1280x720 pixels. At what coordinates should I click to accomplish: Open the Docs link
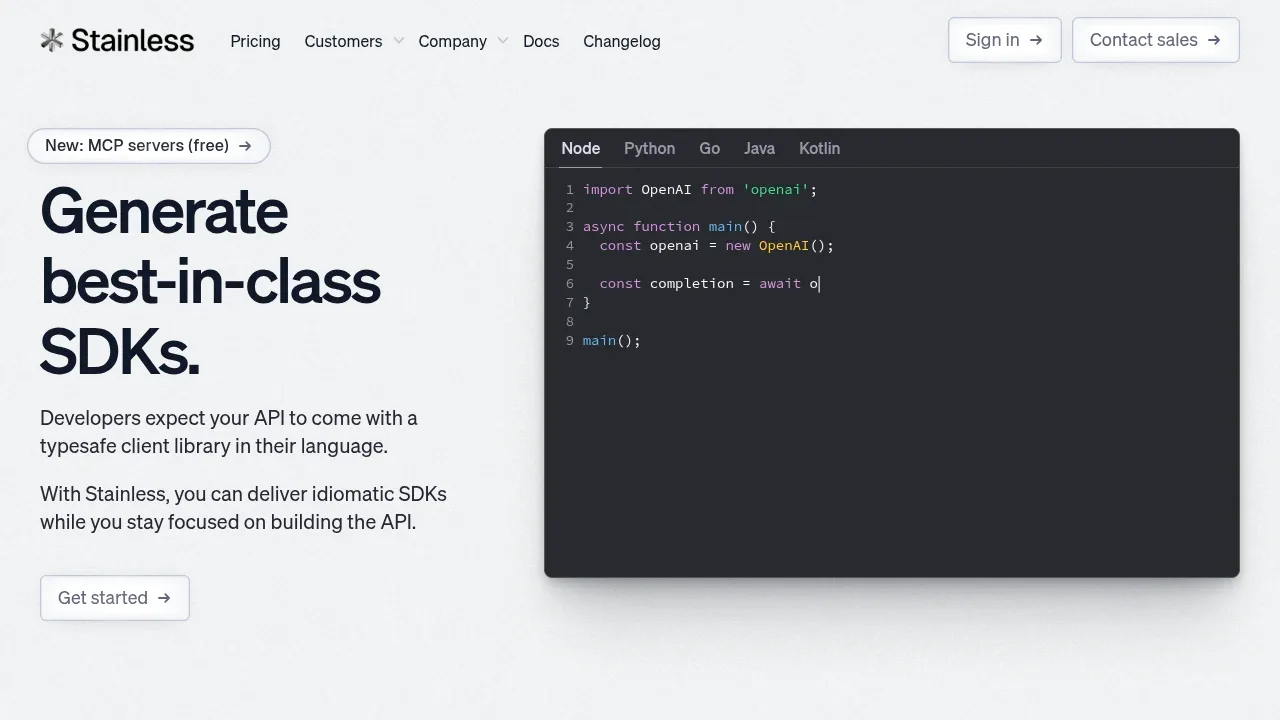541,41
